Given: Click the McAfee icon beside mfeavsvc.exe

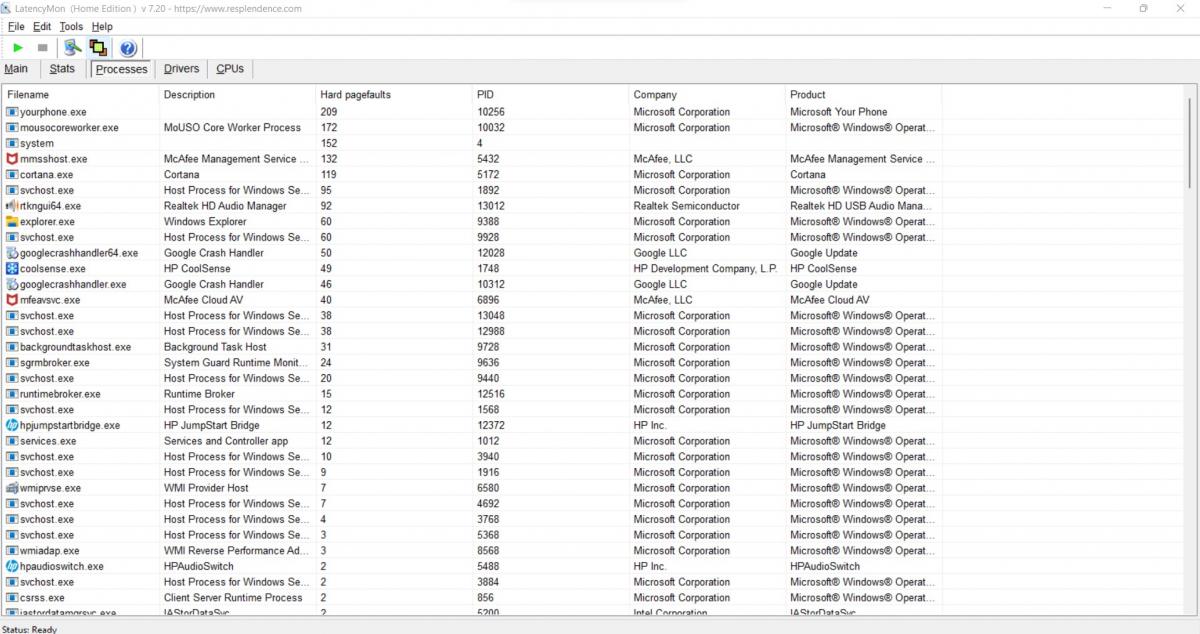Looking at the screenshot, I should pos(12,300).
